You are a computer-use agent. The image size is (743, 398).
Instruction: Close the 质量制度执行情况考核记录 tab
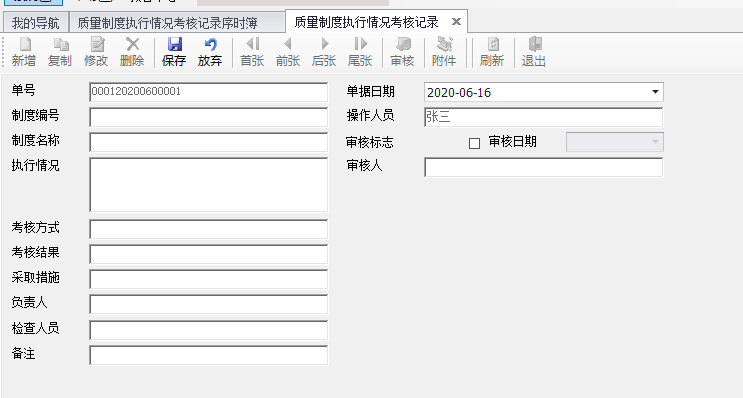pyautogui.click(x=456, y=22)
